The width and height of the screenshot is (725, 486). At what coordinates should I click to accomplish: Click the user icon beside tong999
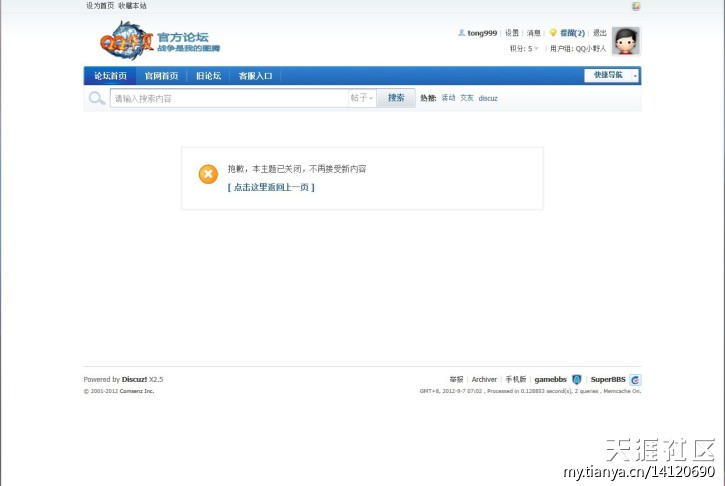coord(461,33)
